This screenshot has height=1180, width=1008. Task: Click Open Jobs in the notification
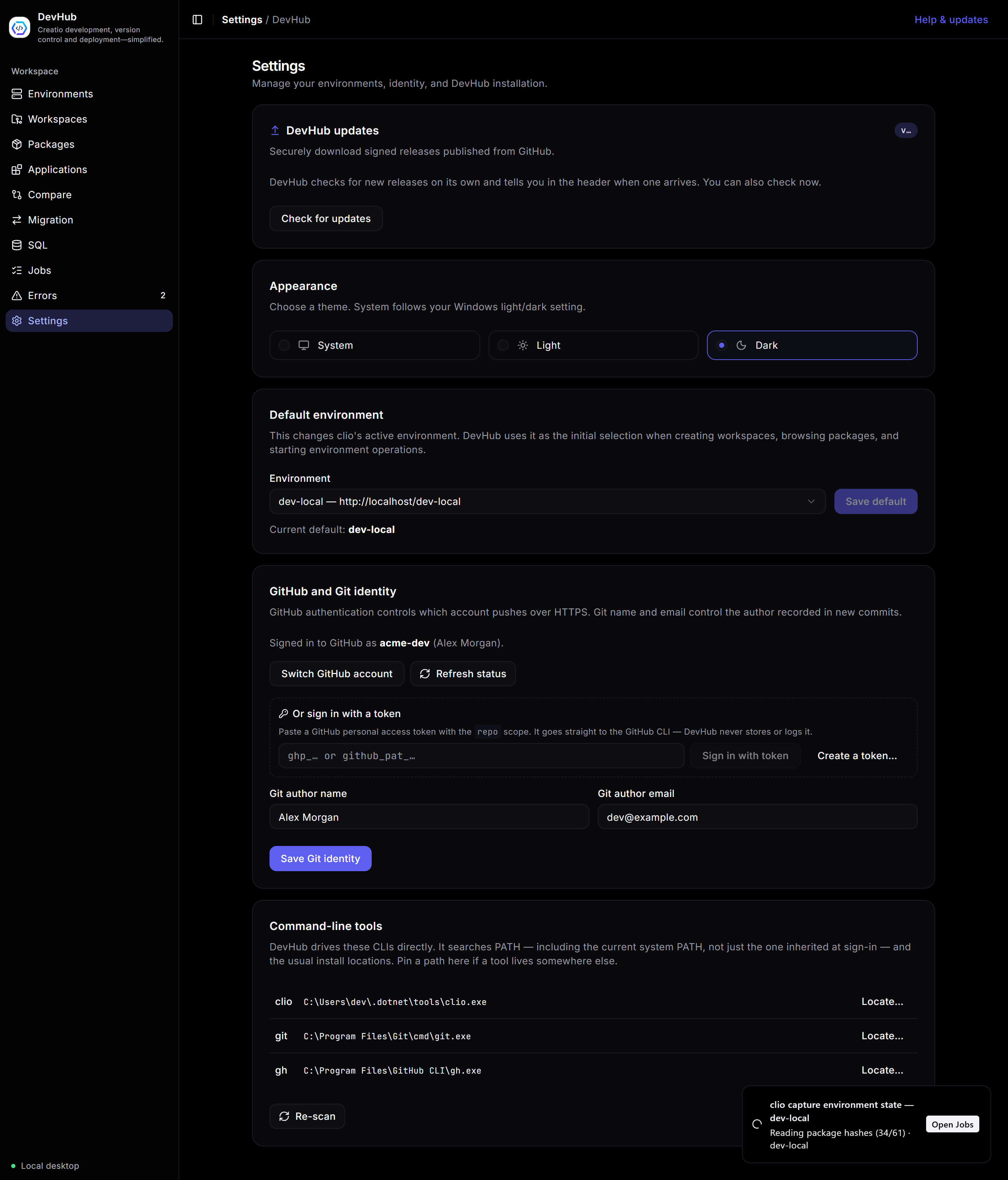pyautogui.click(x=952, y=1124)
